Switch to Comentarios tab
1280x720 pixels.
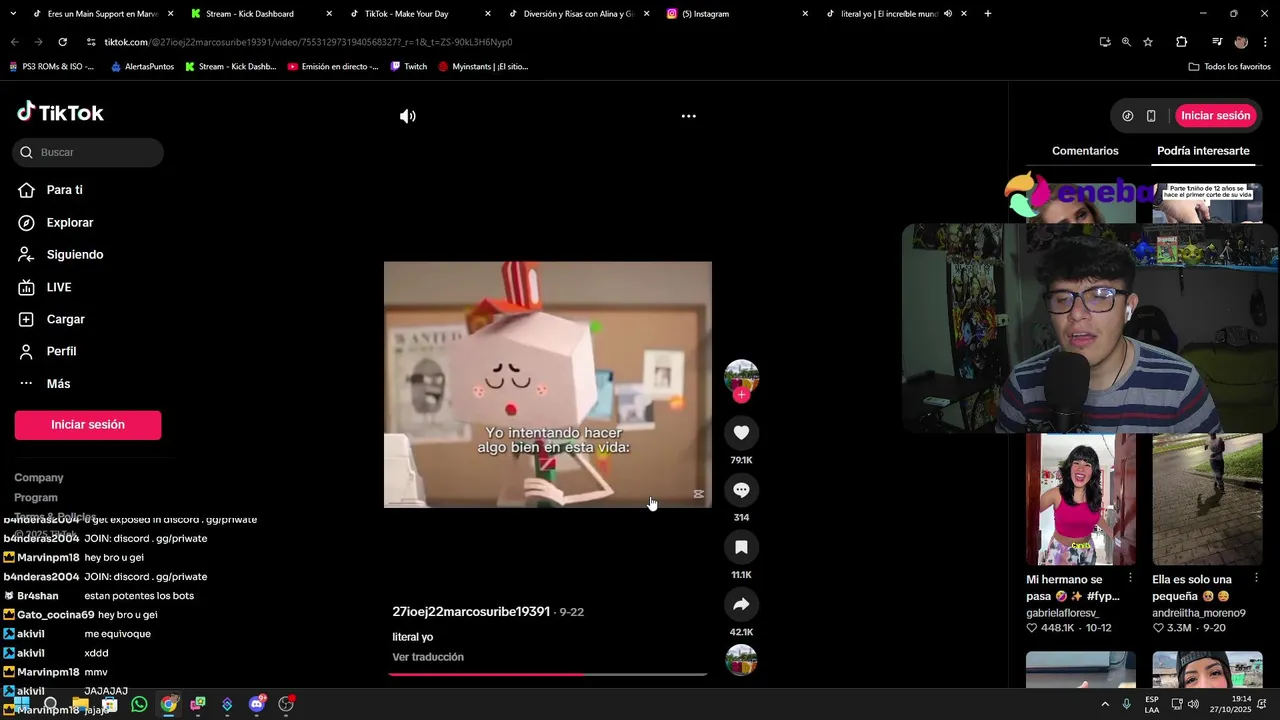click(x=1085, y=151)
